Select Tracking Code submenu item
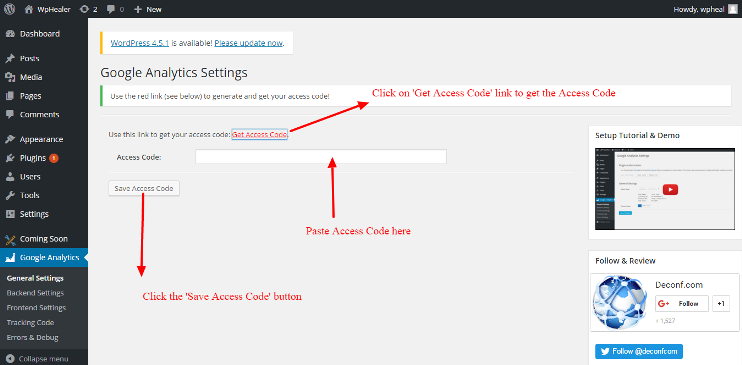 (x=30, y=322)
